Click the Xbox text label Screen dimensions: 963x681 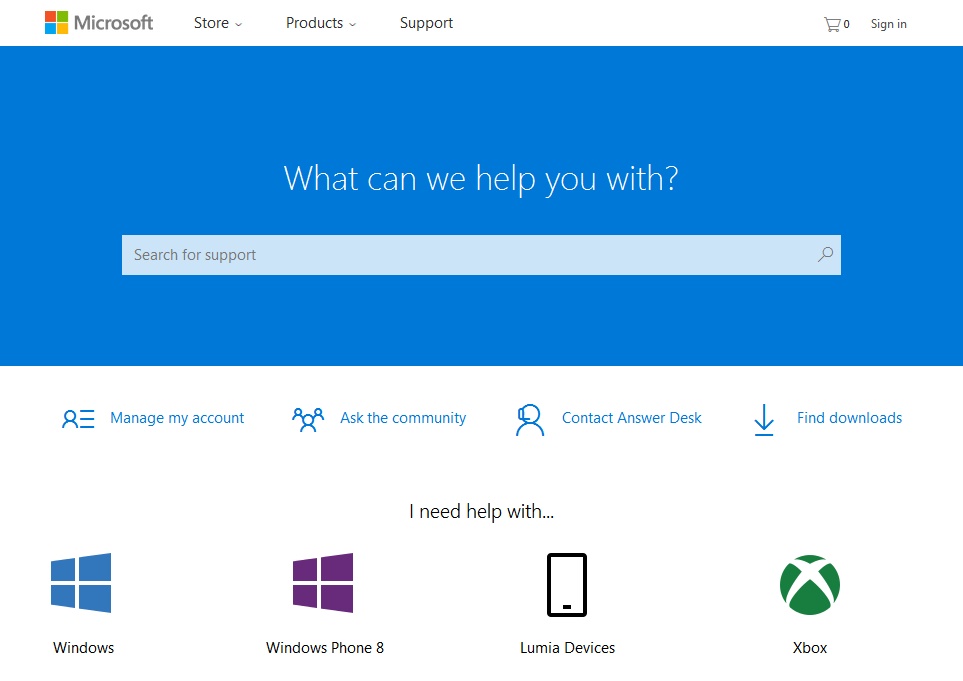point(810,648)
